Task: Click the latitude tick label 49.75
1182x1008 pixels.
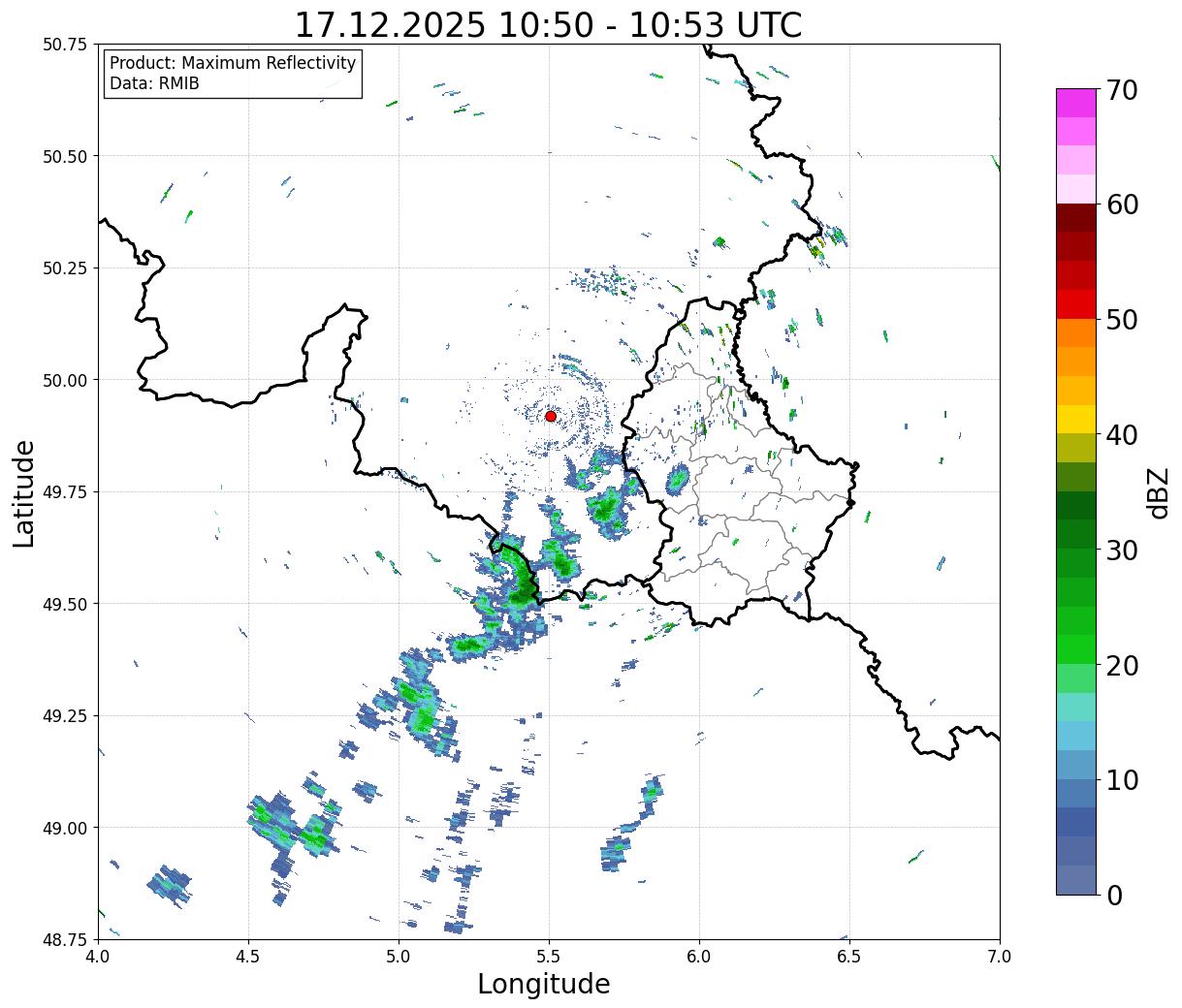Action: (64, 492)
